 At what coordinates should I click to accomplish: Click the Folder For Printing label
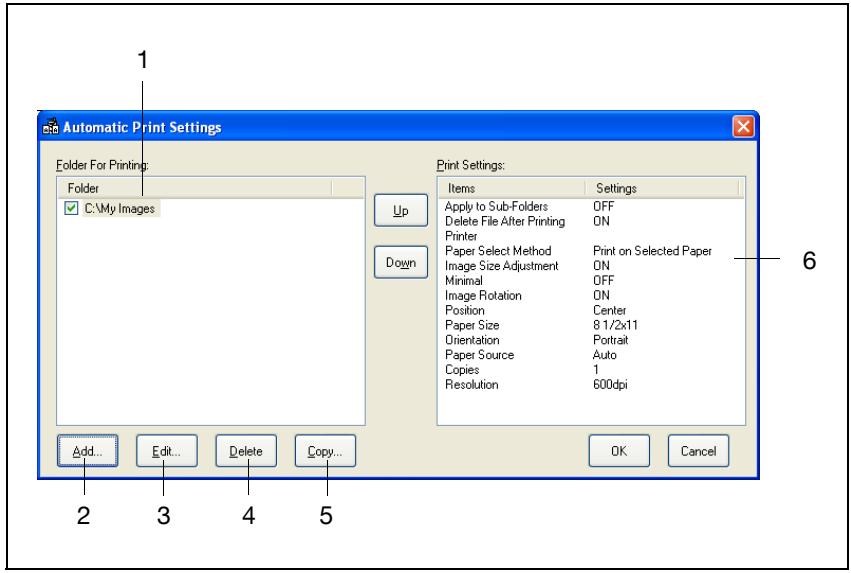[x=102, y=164]
